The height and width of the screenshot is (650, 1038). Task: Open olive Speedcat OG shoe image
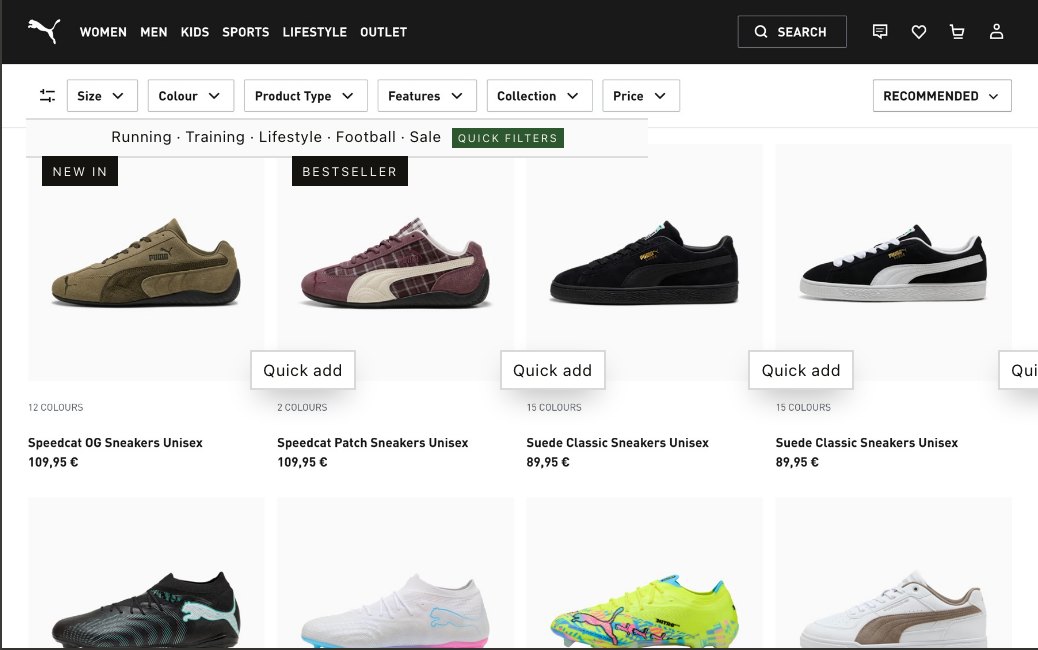point(146,262)
